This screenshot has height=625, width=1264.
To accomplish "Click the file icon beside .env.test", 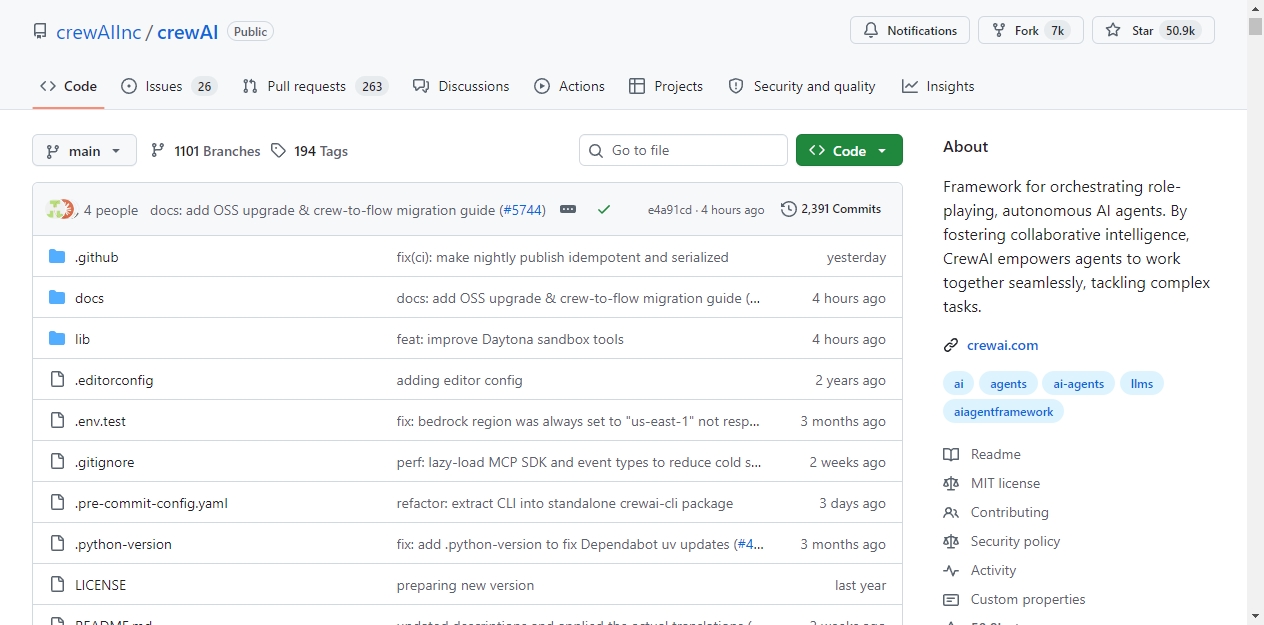I will pos(57,421).
